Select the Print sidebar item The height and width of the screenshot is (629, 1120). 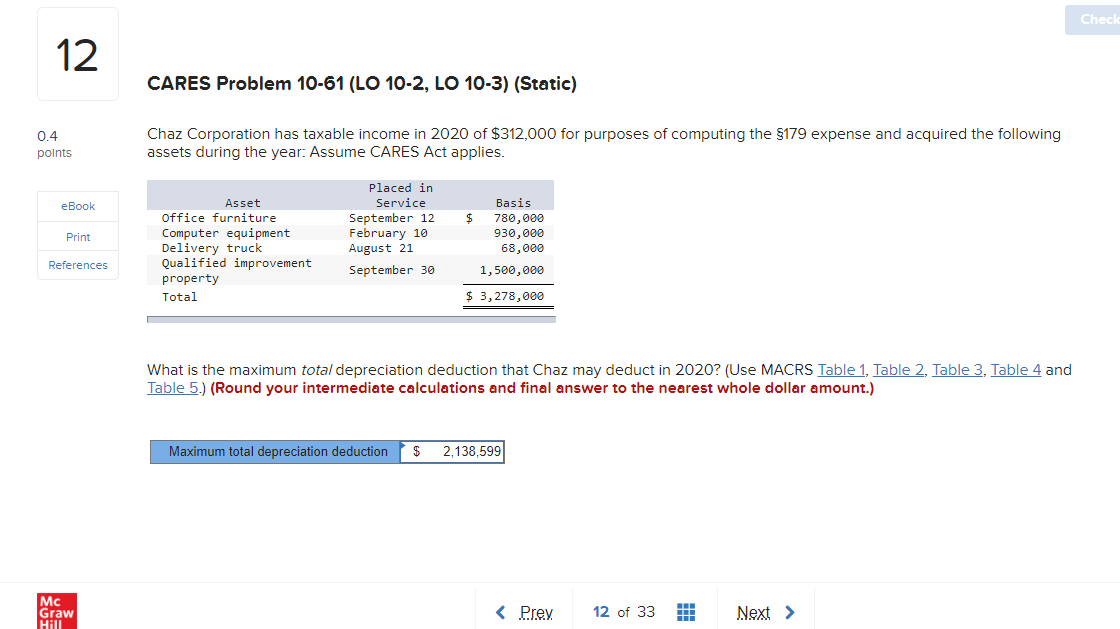pos(77,236)
